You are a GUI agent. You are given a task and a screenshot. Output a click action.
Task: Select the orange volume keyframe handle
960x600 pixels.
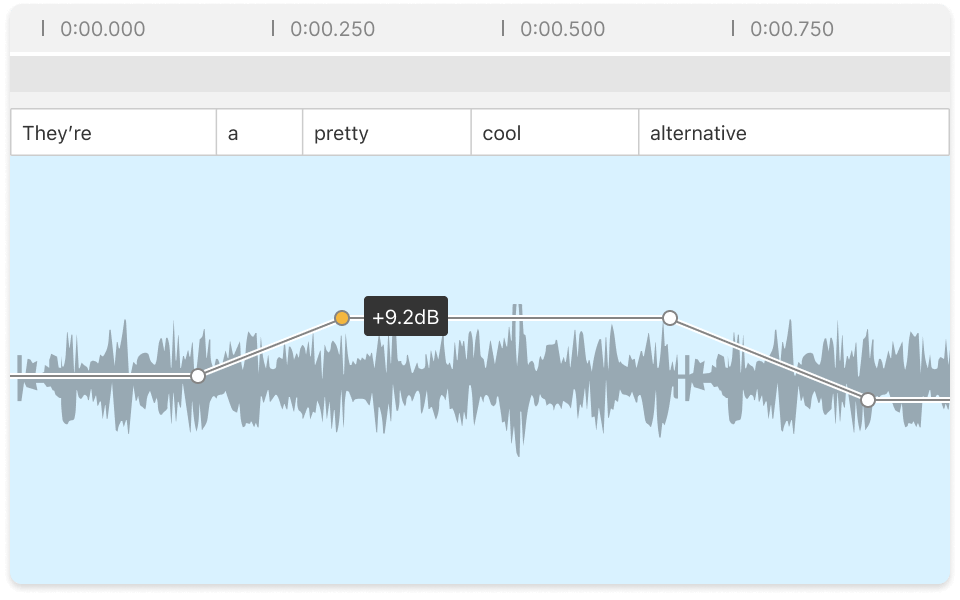point(342,317)
